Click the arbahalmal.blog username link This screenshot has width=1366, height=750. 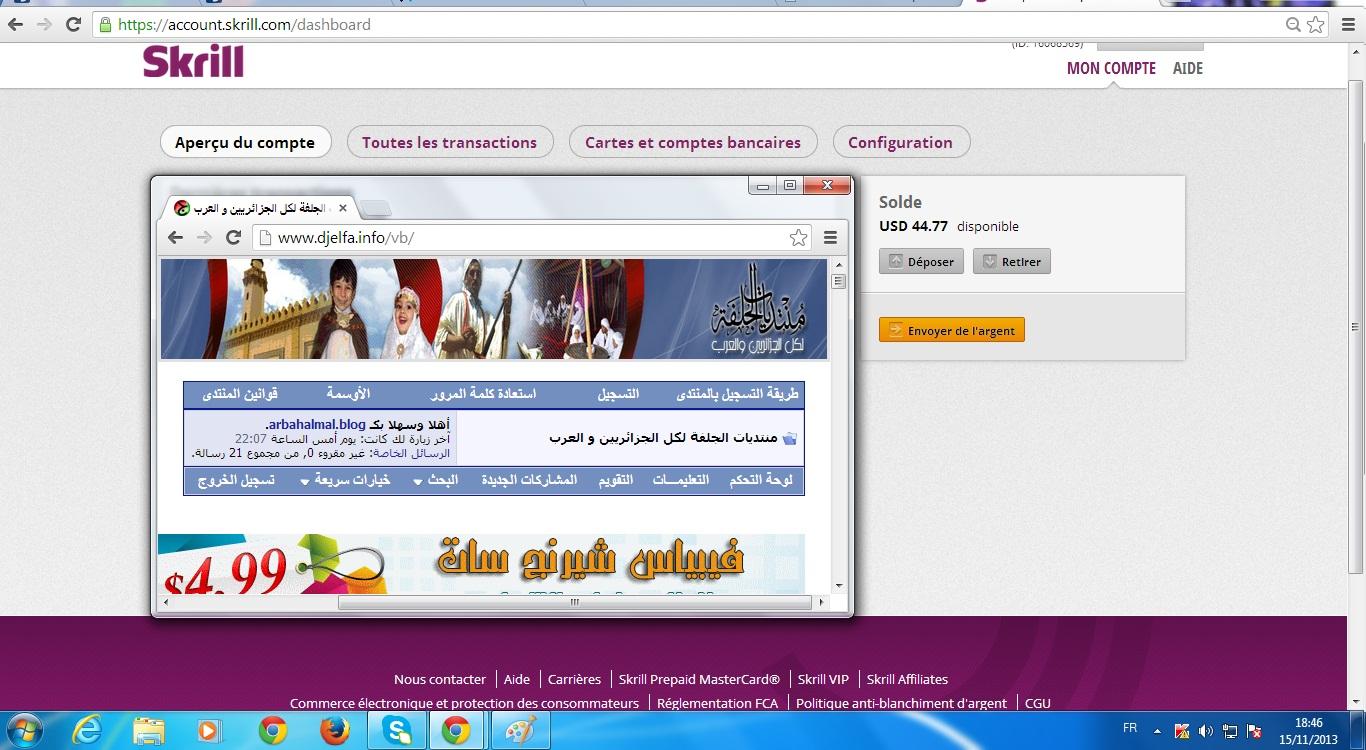(x=316, y=424)
